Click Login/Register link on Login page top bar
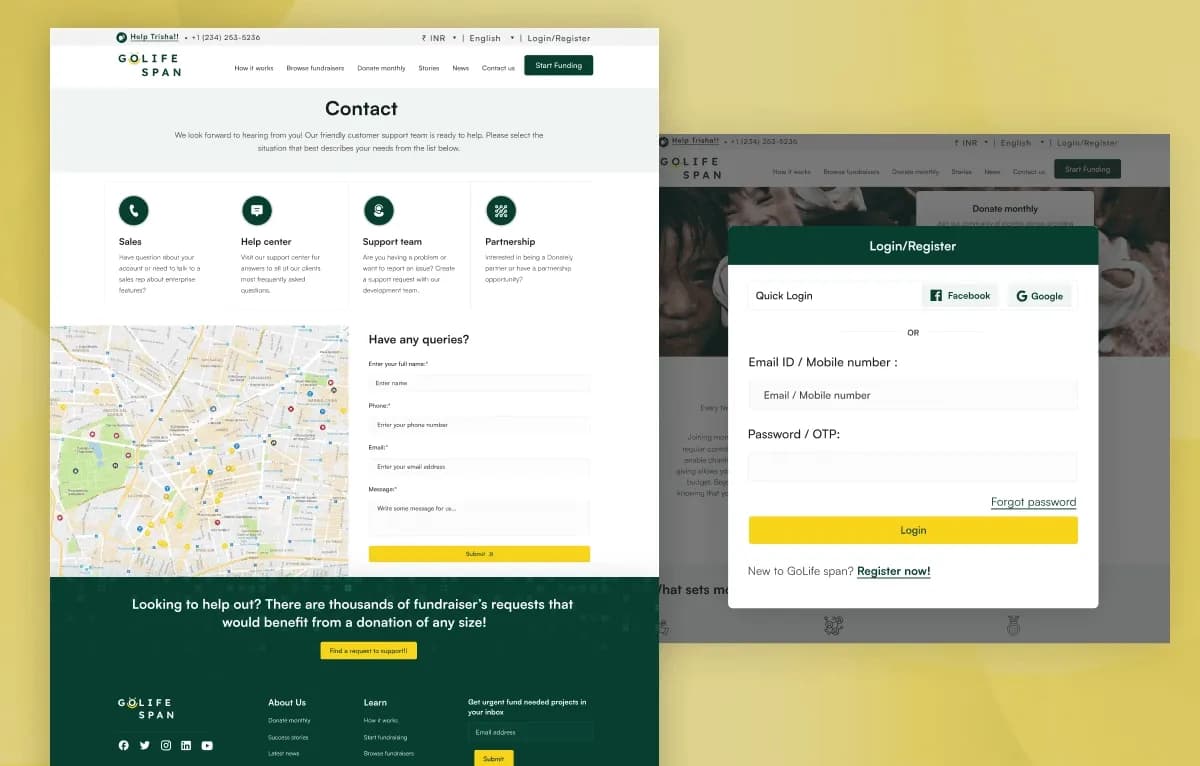 point(1087,143)
